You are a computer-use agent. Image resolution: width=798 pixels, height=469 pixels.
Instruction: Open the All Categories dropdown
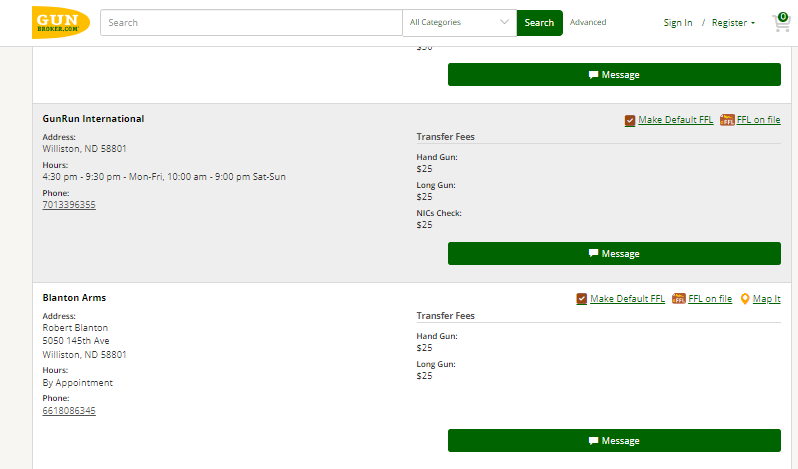(459, 22)
